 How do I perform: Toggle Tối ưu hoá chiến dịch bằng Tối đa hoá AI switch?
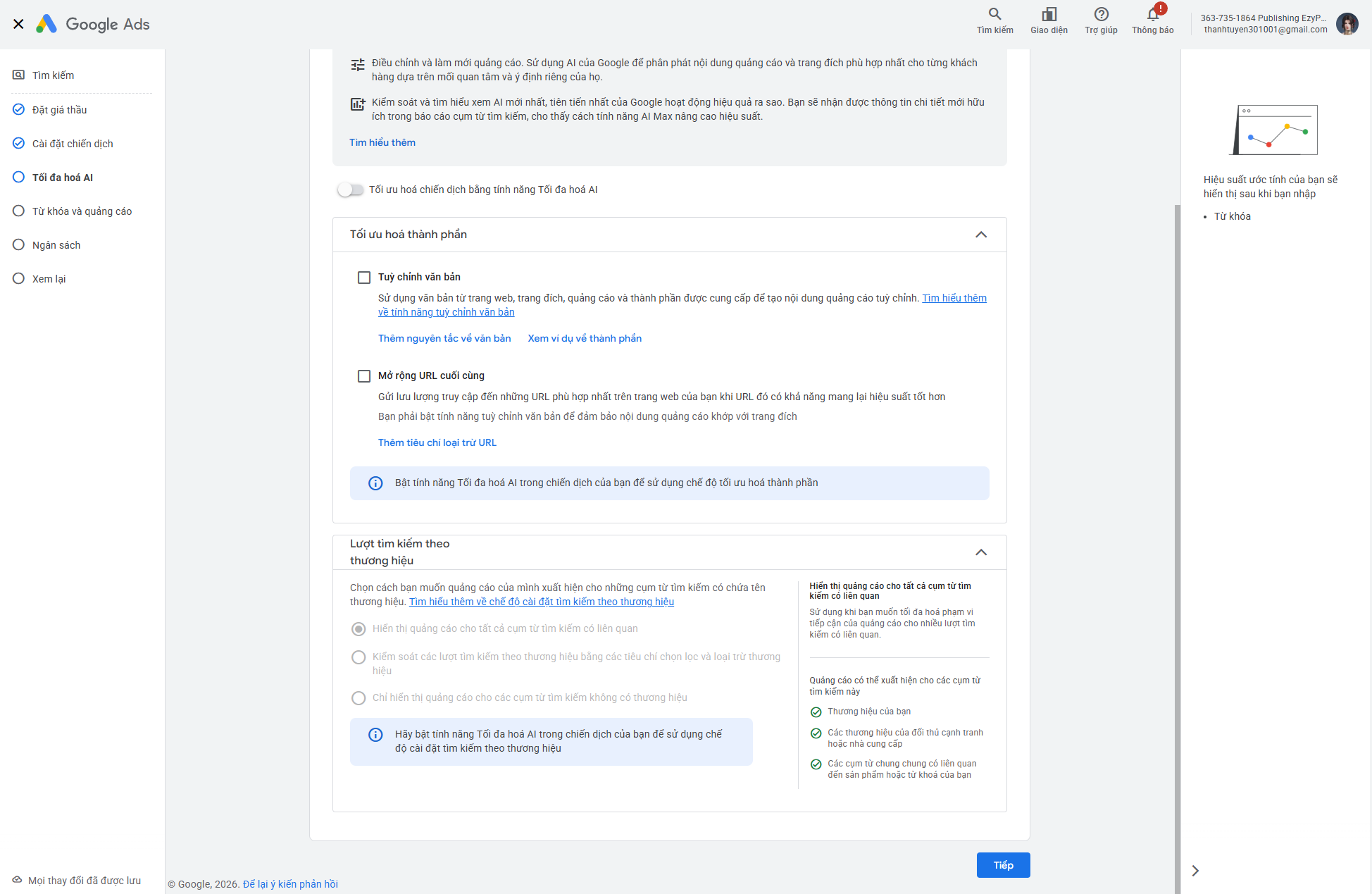(350, 190)
